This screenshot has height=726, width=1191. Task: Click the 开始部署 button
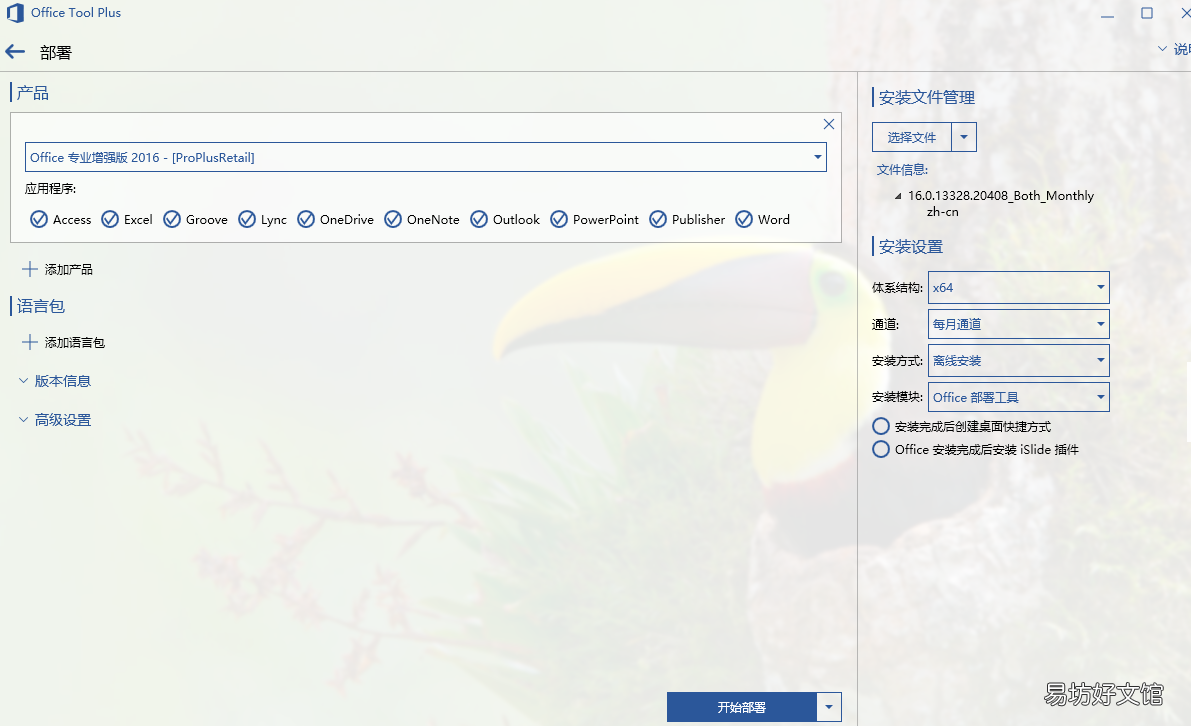[x=742, y=707]
